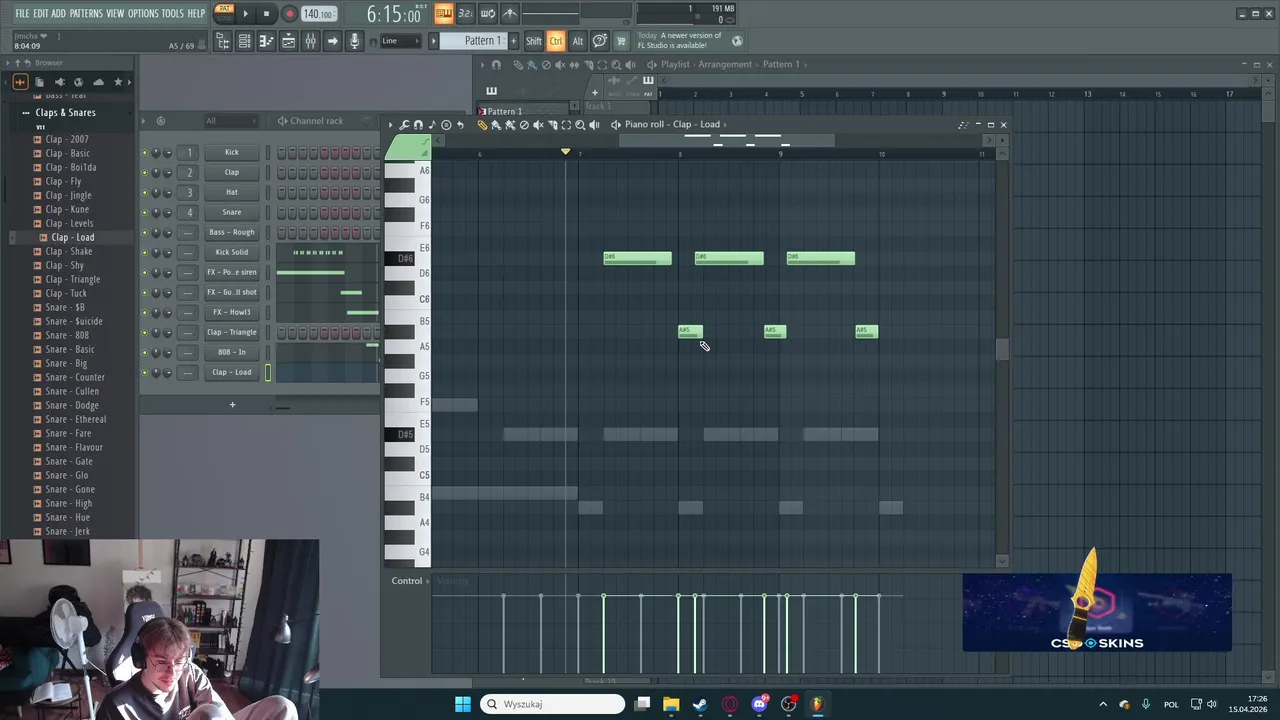The width and height of the screenshot is (1280, 720).
Task: Click the red Record button
Action: point(290,14)
